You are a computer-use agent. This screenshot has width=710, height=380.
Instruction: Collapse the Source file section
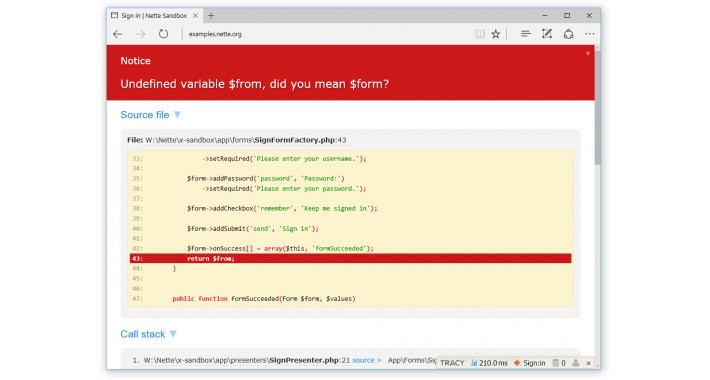point(150,115)
